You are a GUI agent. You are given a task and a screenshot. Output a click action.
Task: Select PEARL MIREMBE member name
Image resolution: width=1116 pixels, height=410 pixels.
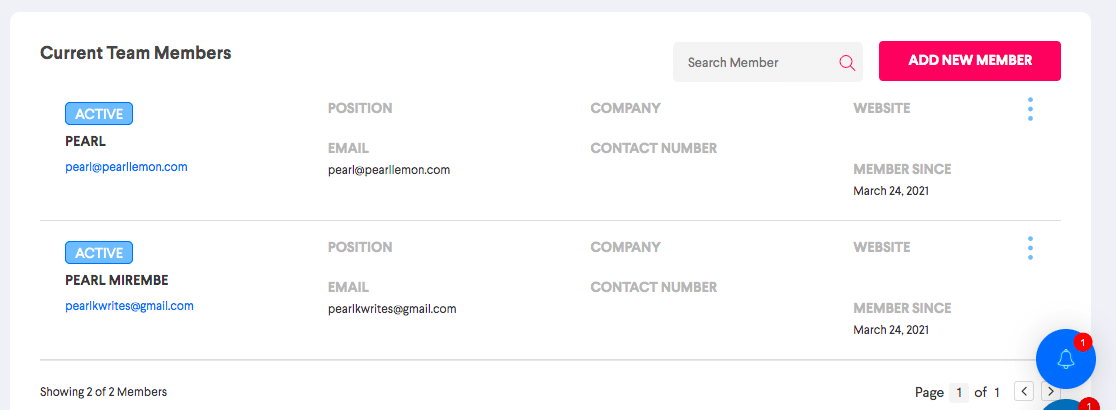[x=117, y=280]
